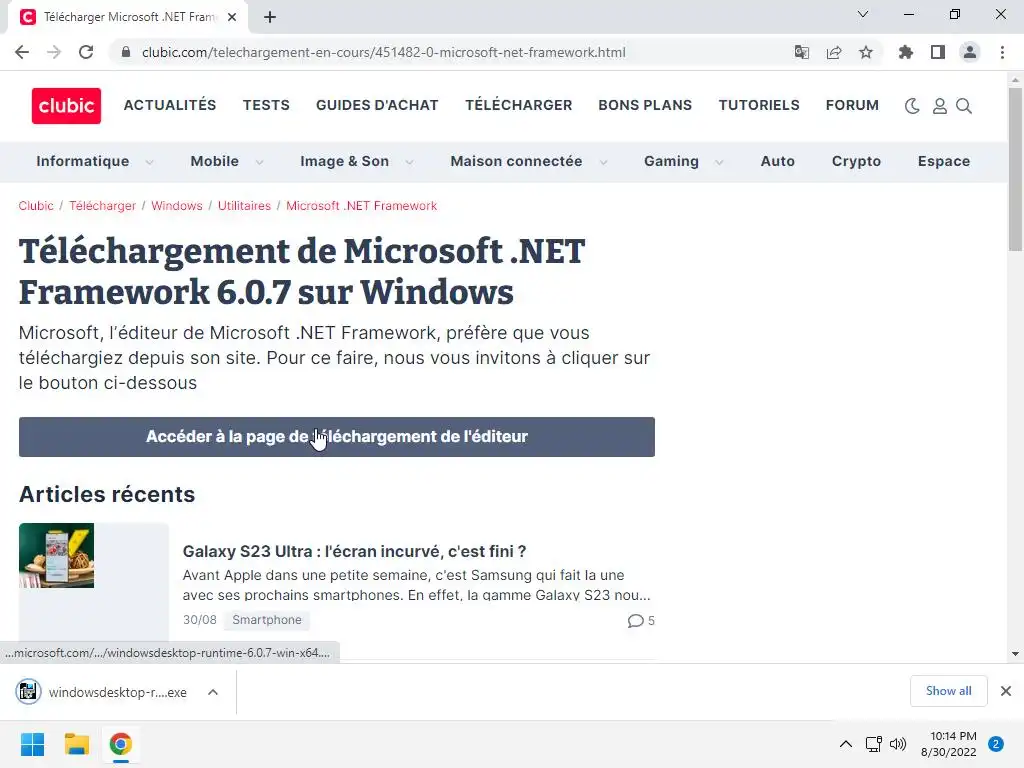This screenshot has height=768, width=1024.
Task: Open TUTORIELS section
Action: coord(759,105)
